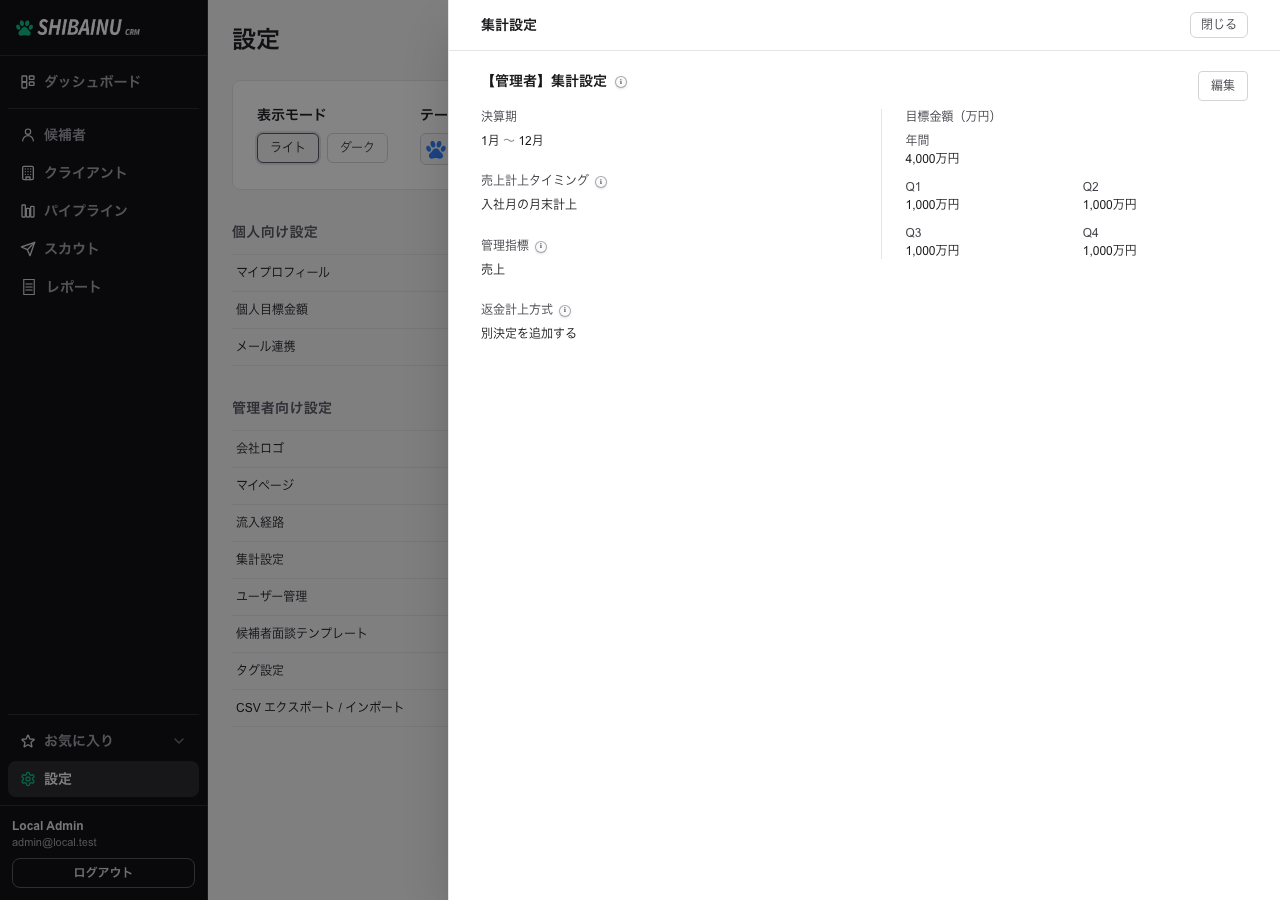Click the パイプライン columns icon
1280x900 pixels.
[28, 211]
